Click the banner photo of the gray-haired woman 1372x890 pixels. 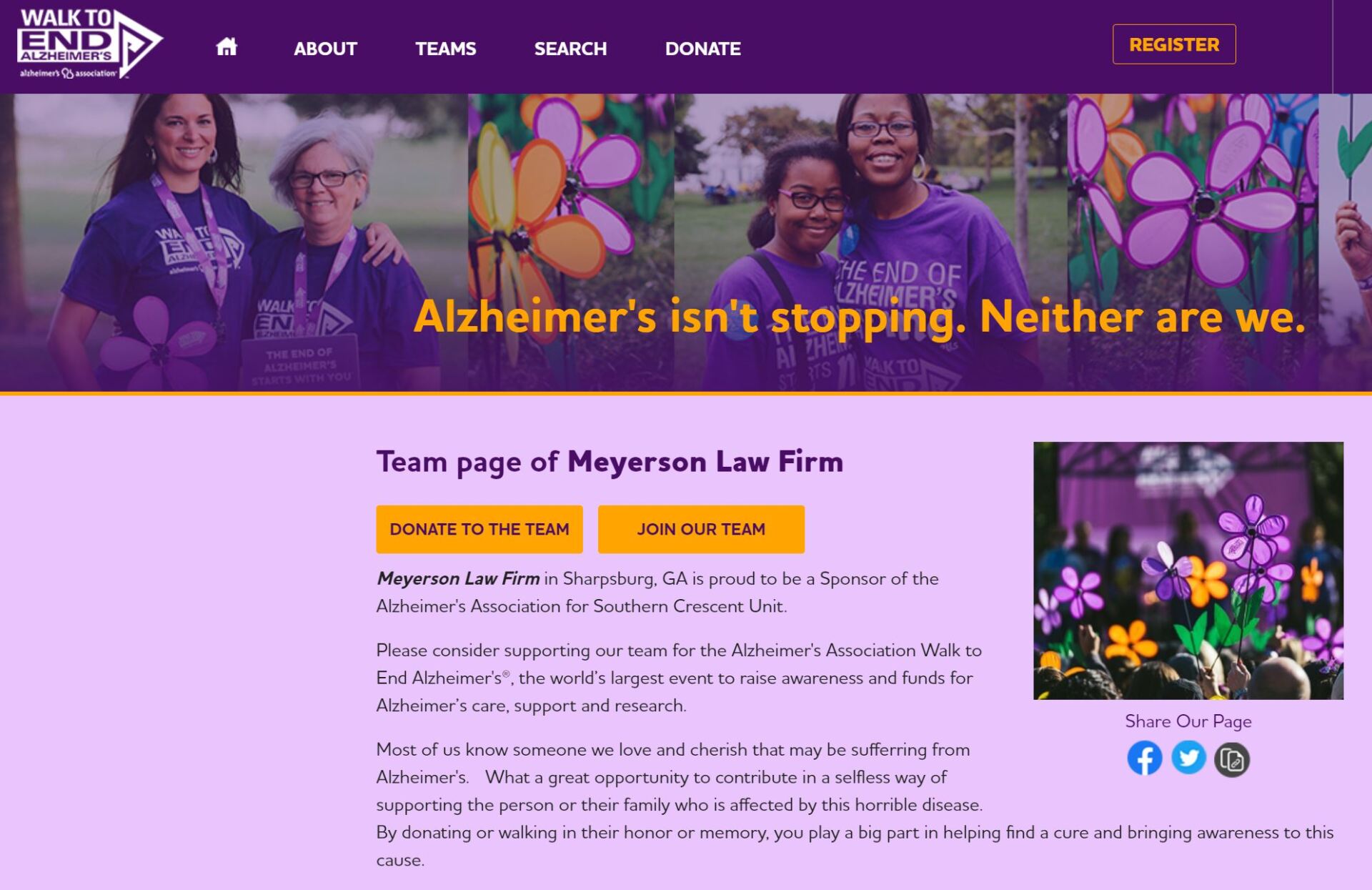[234, 243]
